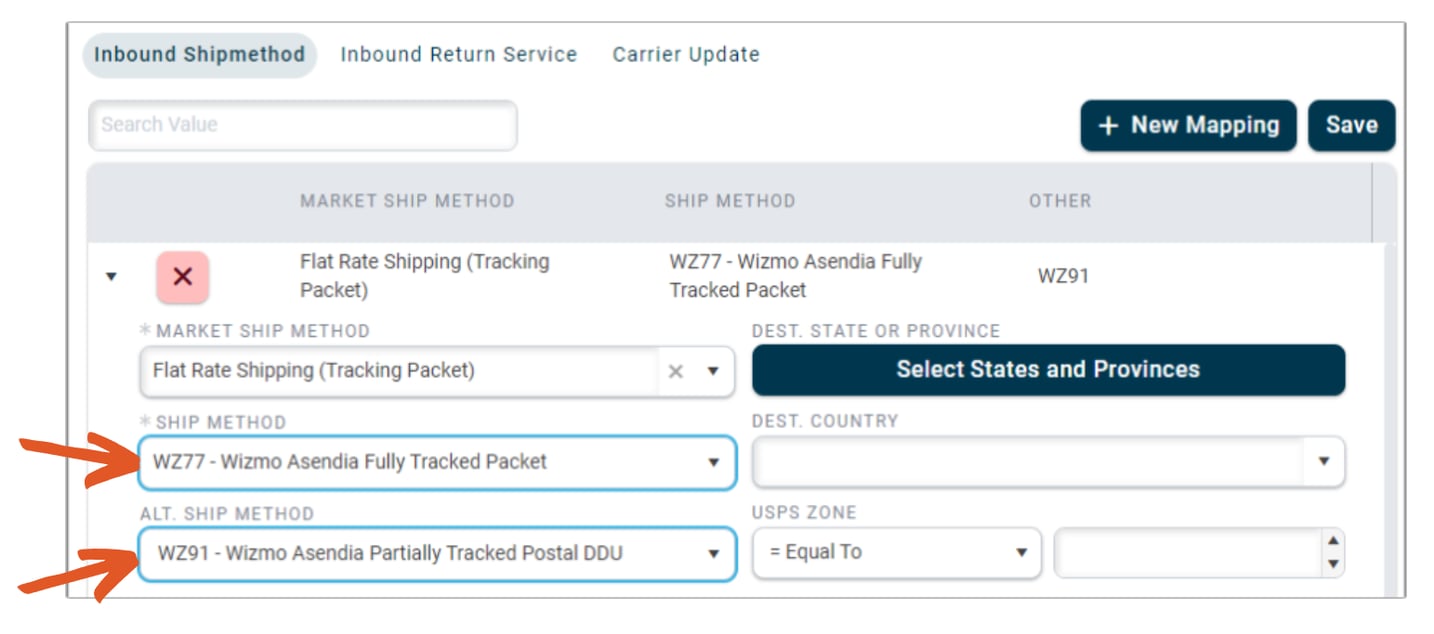This screenshot has height=634, width=1434.
Task: Click the Ship Method column header
Action: point(730,201)
